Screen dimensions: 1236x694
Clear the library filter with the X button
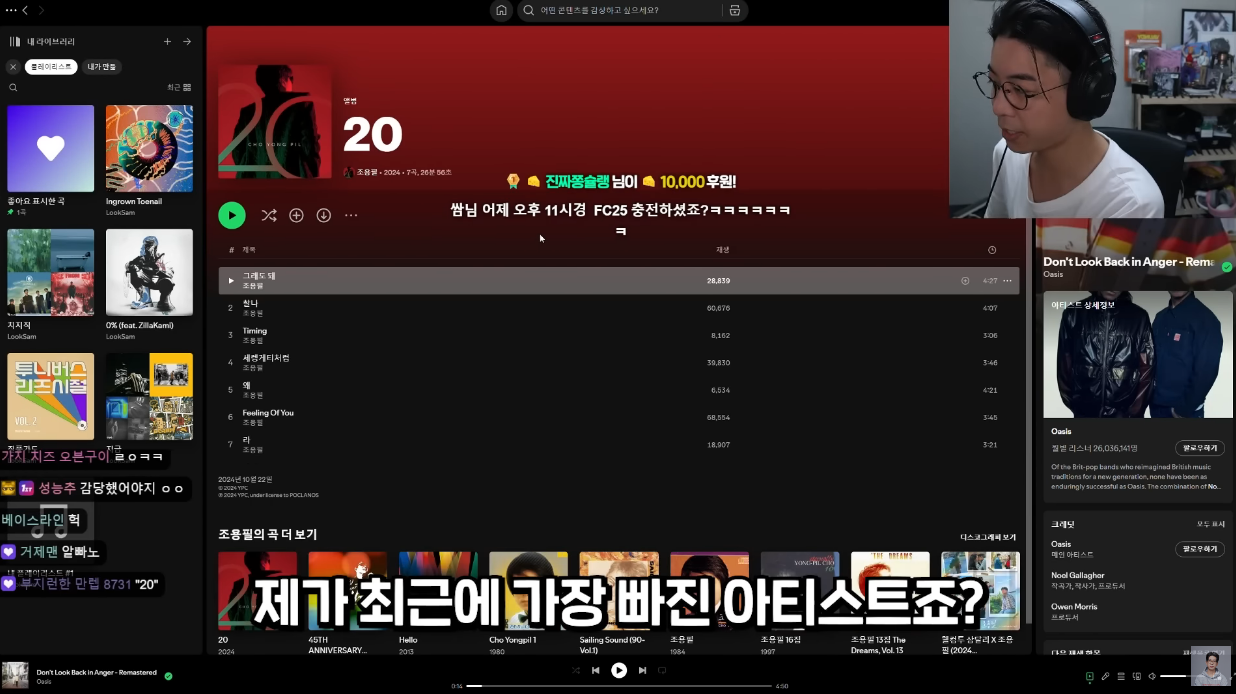(13, 67)
